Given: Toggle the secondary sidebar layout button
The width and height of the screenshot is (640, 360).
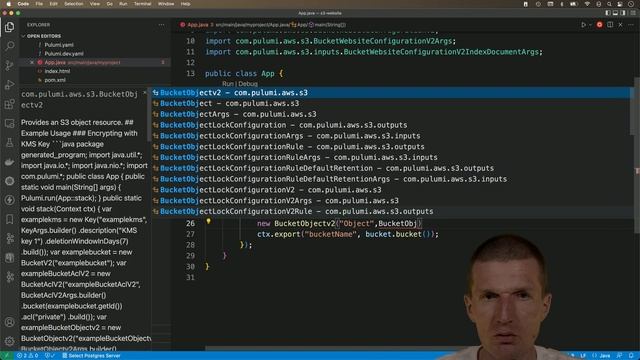Looking at the screenshot, I should tap(623, 13).
